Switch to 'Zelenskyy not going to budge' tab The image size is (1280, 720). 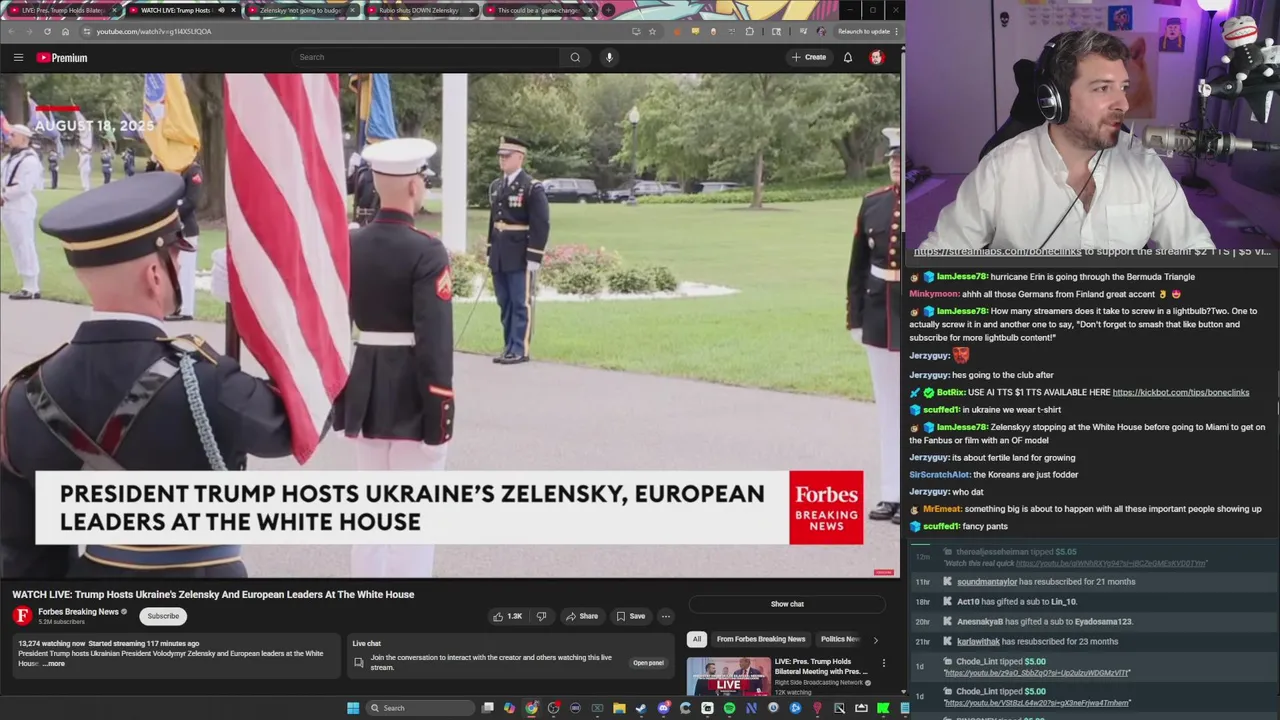coord(300,10)
